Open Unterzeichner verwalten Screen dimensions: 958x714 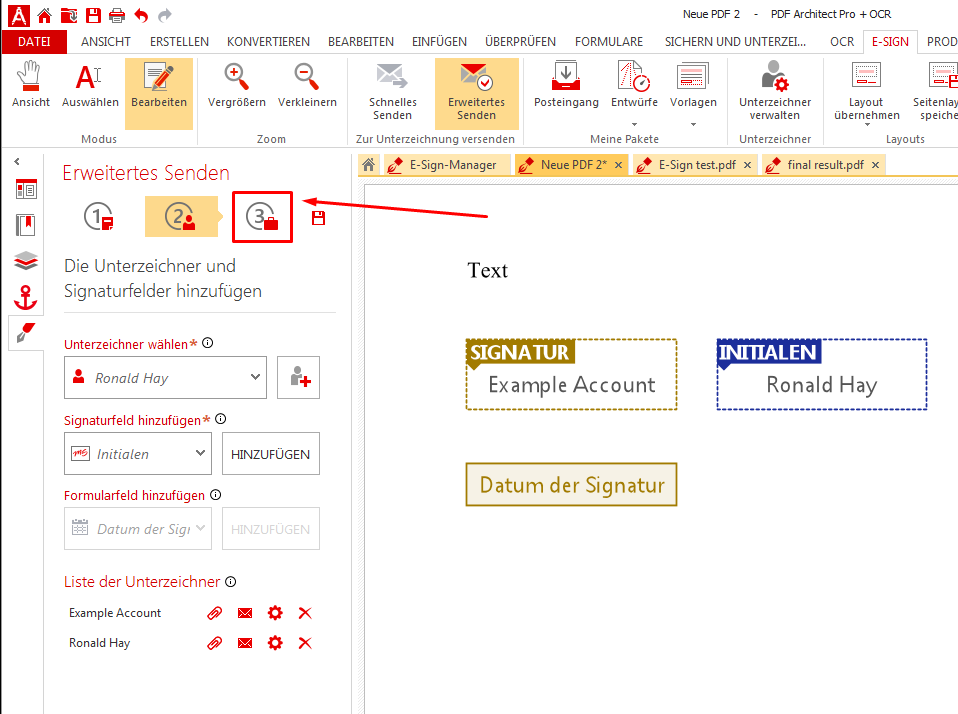tap(775, 92)
